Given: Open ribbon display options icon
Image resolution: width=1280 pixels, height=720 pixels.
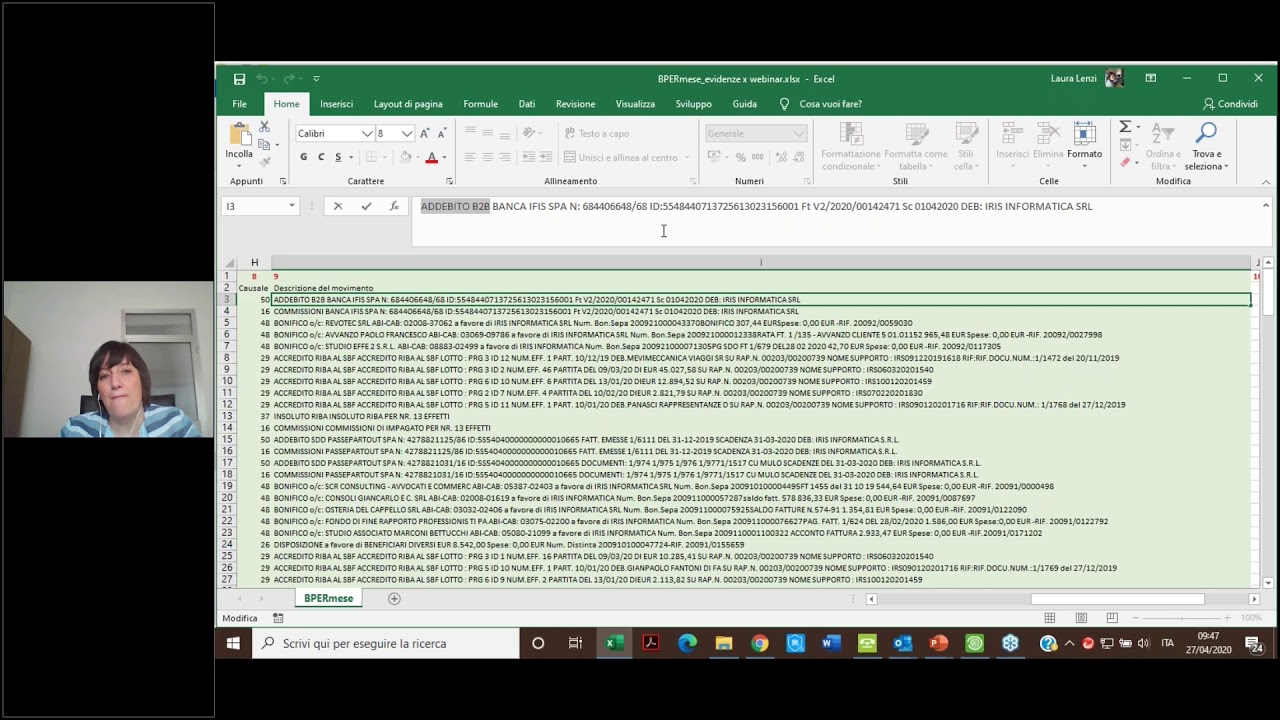Looking at the screenshot, I should pos(1151,78).
